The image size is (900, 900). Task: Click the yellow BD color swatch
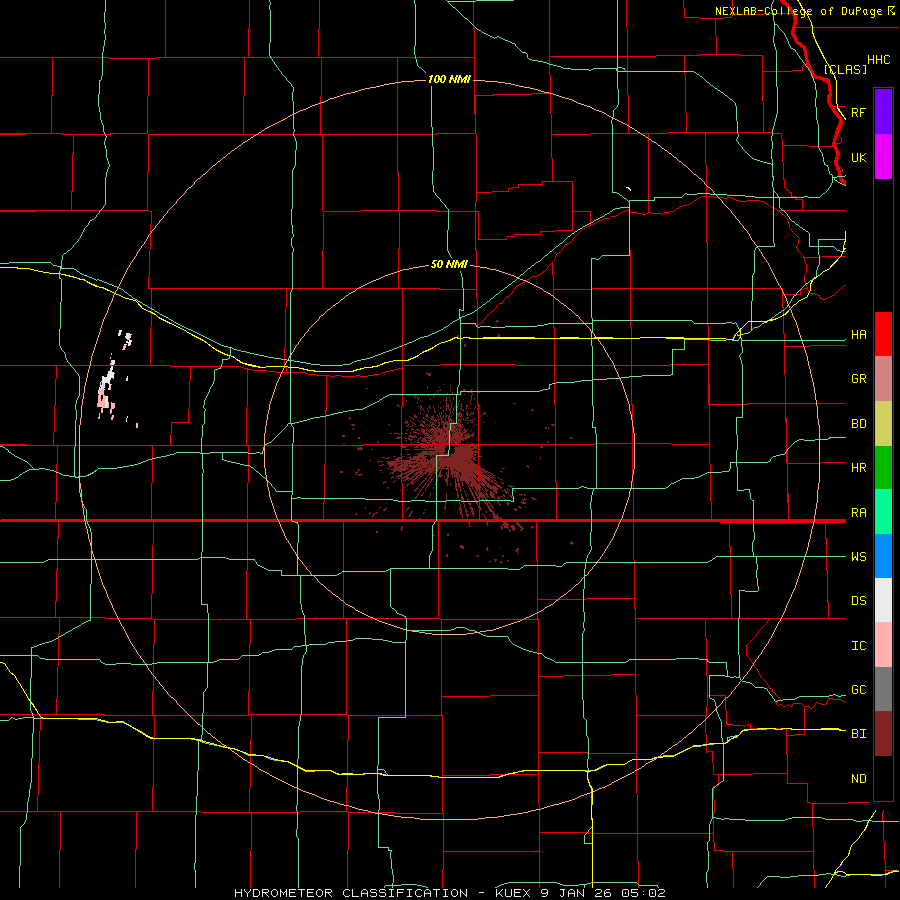883,424
